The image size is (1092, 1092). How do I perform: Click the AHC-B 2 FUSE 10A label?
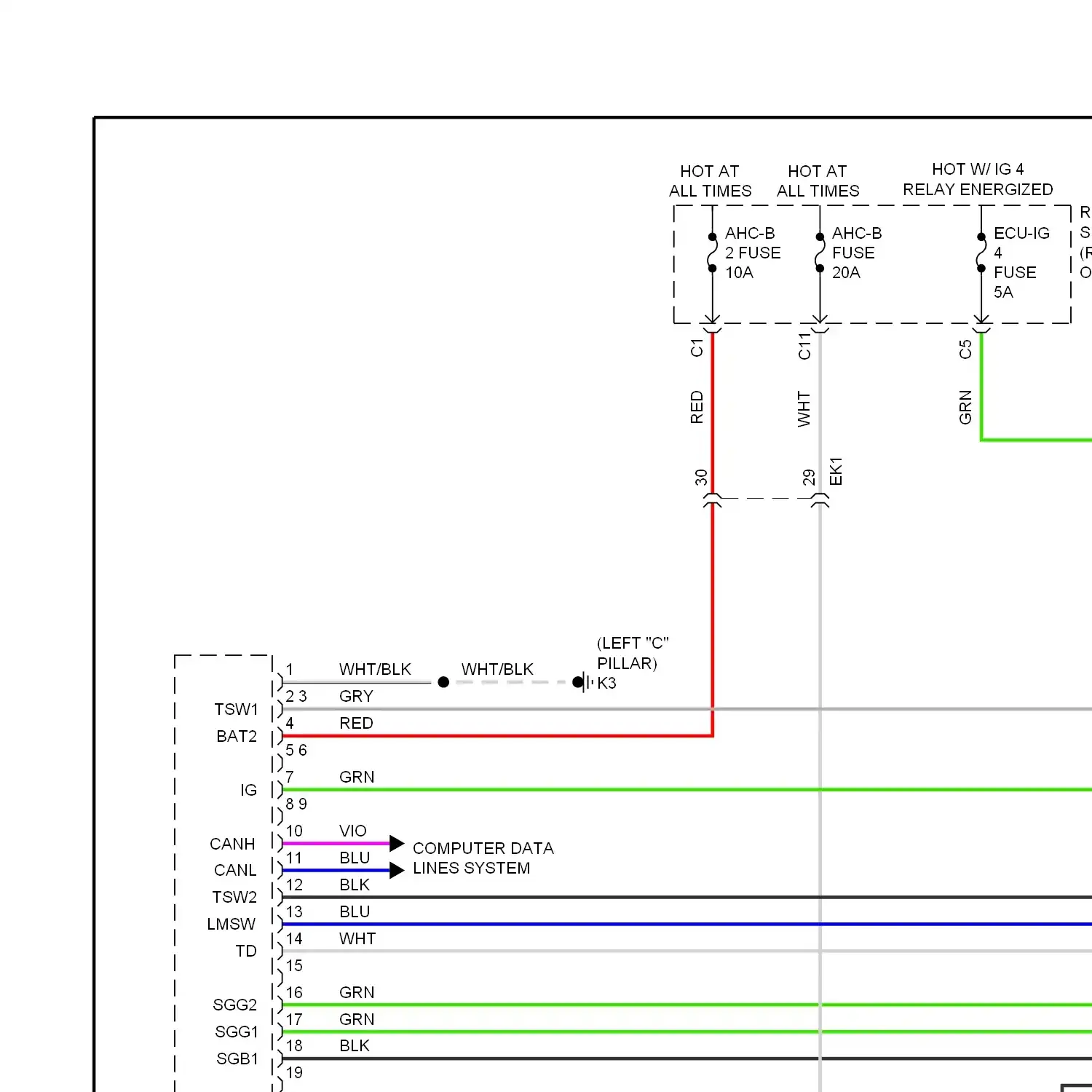point(753,253)
